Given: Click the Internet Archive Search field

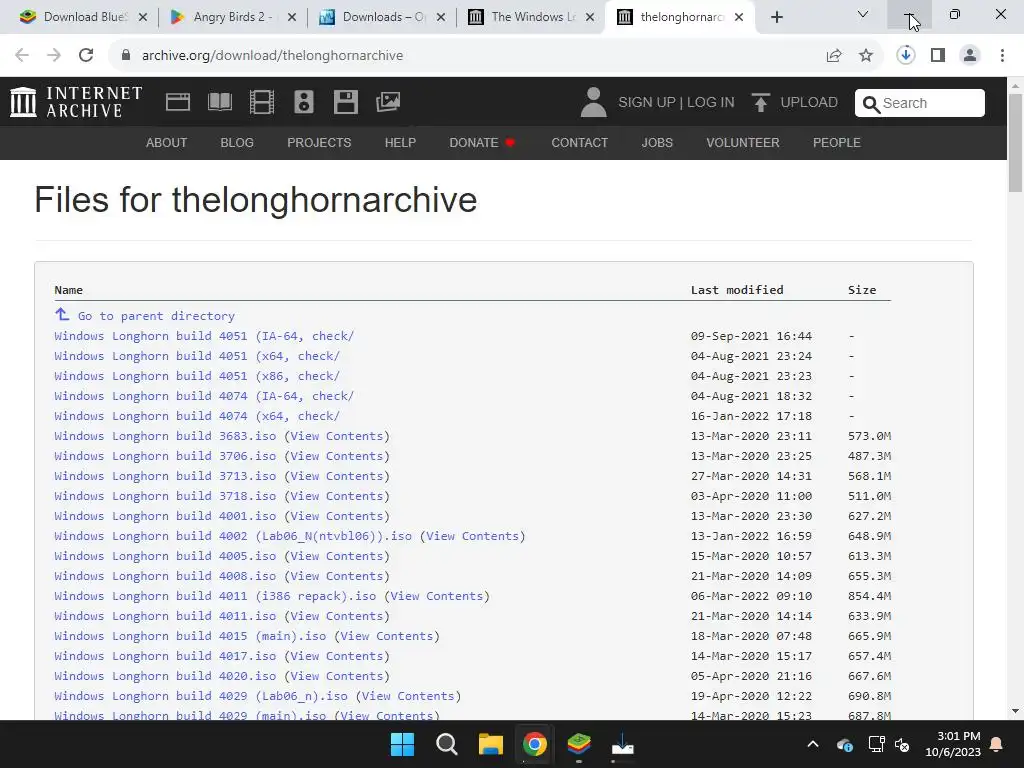Looking at the screenshot, I should click(x=920, y=103).
